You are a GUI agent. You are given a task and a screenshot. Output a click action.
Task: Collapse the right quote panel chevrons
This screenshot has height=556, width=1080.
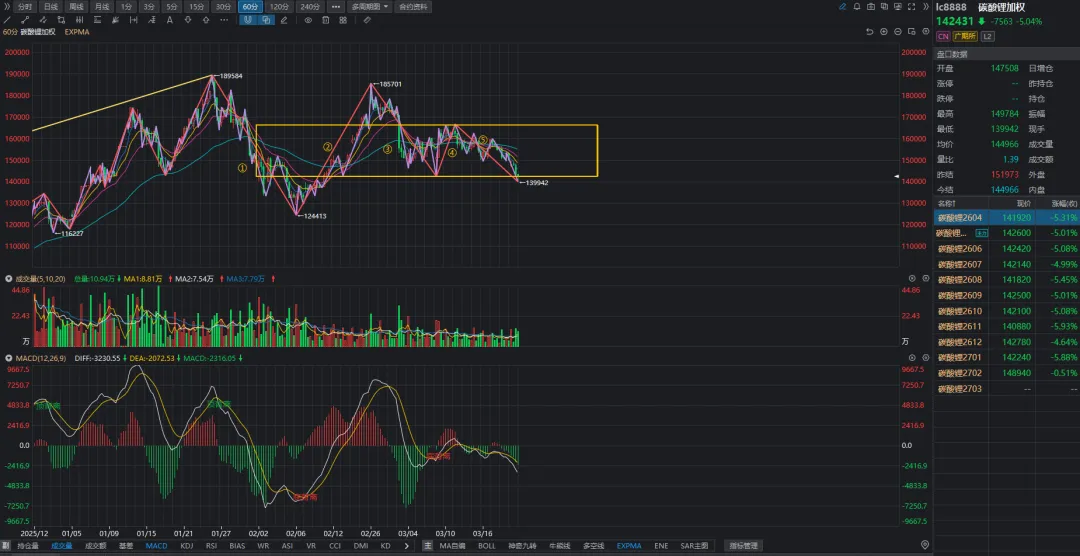pyautogui.click(x=926, y=6)
